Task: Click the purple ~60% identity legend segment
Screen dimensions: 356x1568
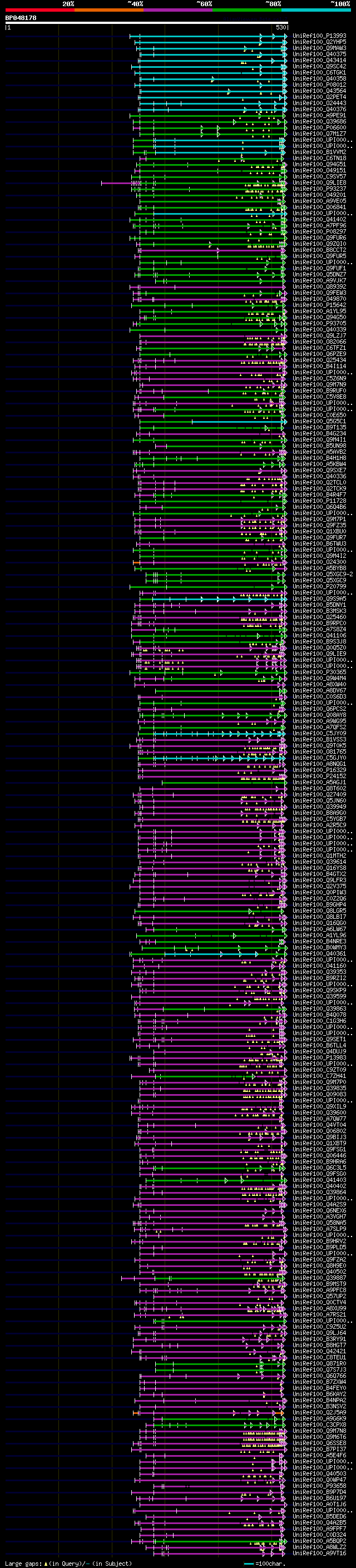Action: [x=177, y=10]
